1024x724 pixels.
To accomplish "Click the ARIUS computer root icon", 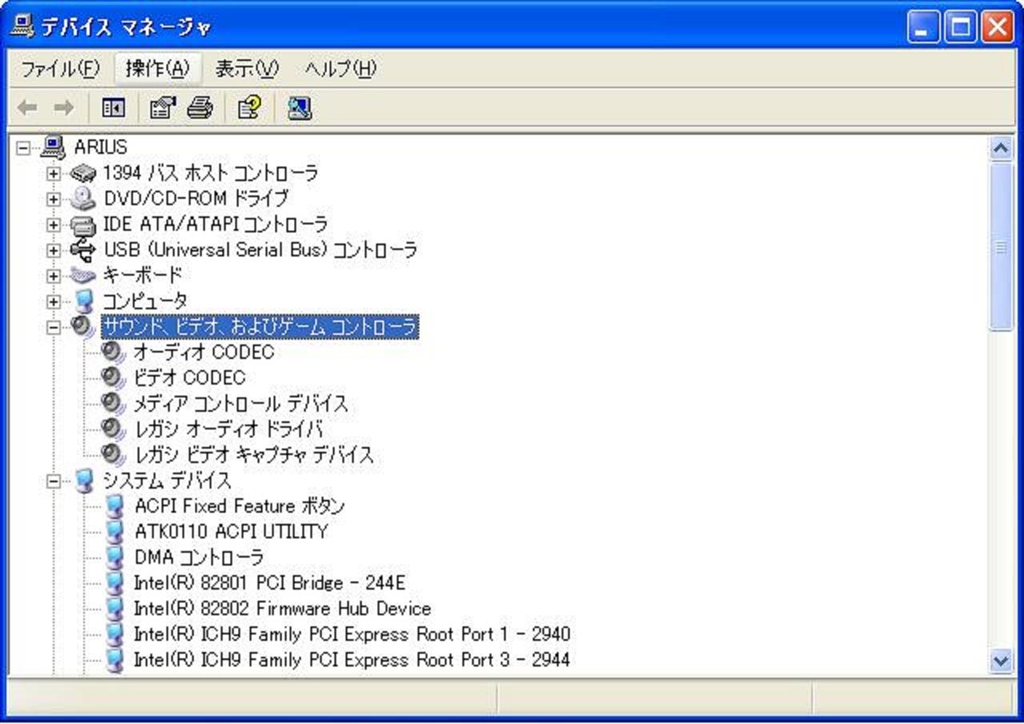I will [53, 148].
